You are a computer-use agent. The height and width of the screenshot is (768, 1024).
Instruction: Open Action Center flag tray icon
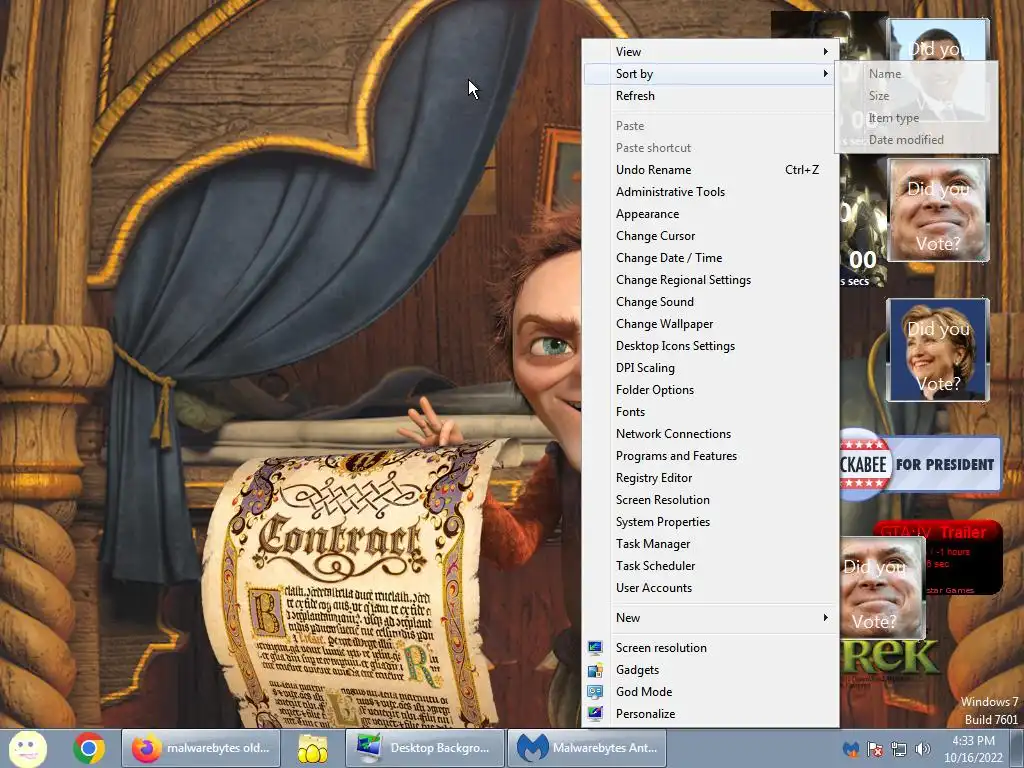[875, 749]
